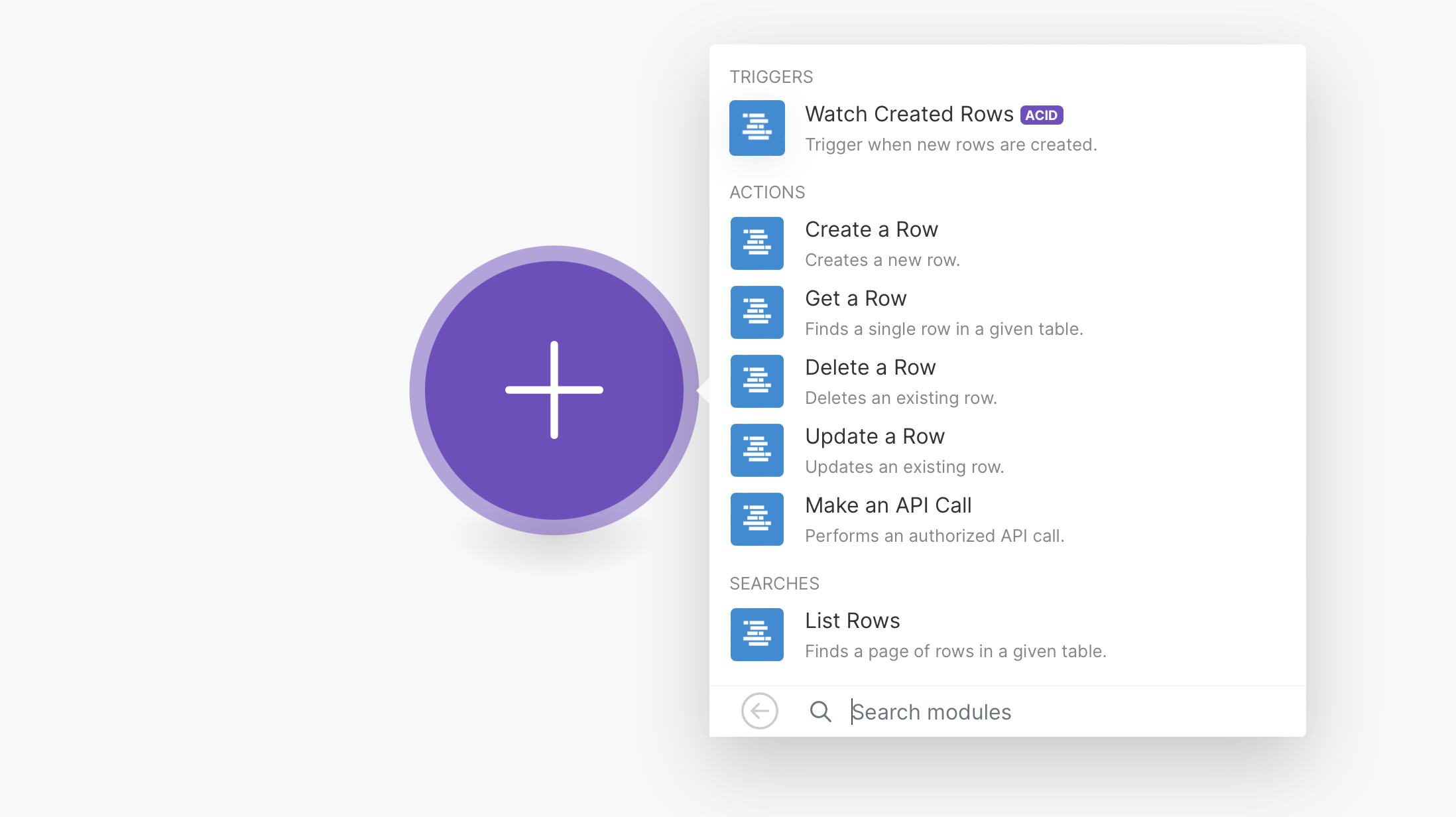Viewport: 1456px width, 817px height.
Task: Choose the List Rows search module
Action: (852, 621)
